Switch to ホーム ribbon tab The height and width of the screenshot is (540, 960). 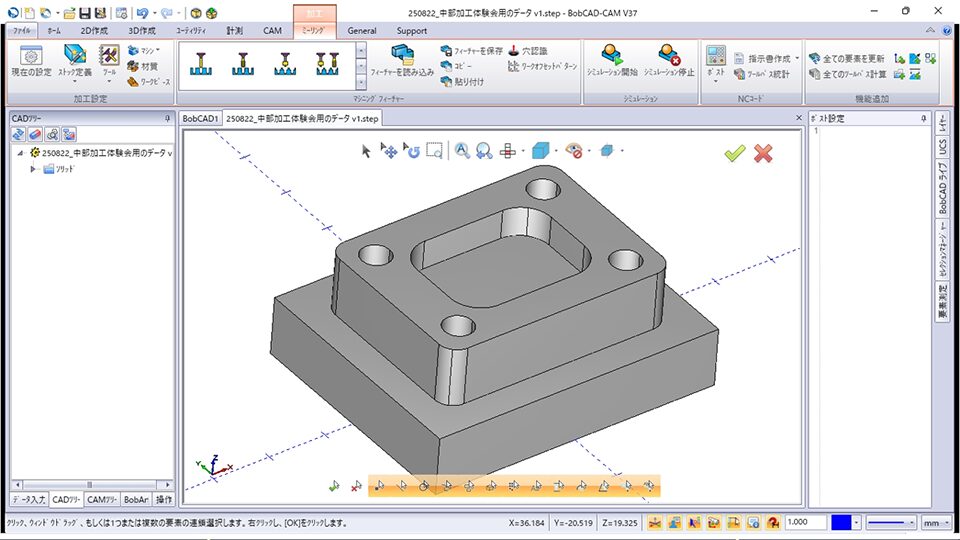[x=54, y=30]
